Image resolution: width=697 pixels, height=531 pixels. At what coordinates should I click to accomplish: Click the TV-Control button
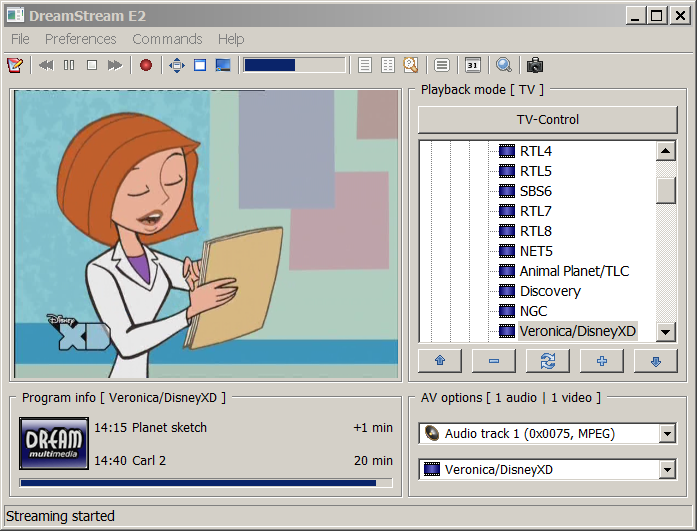(x=548, y=120)
